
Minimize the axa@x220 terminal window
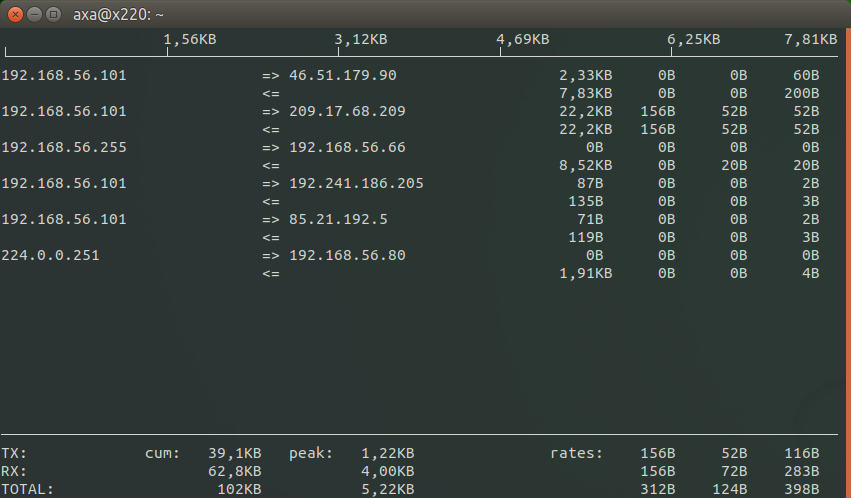point(34,14)
